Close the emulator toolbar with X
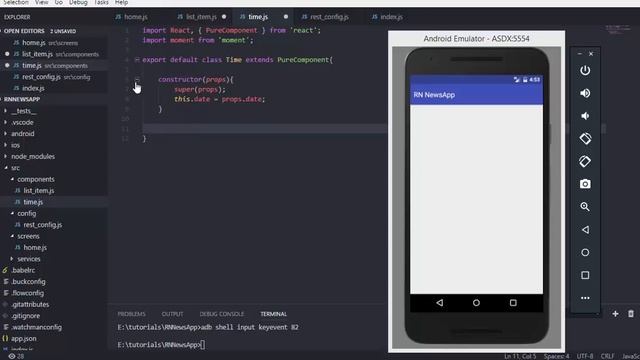 (591, 54)
